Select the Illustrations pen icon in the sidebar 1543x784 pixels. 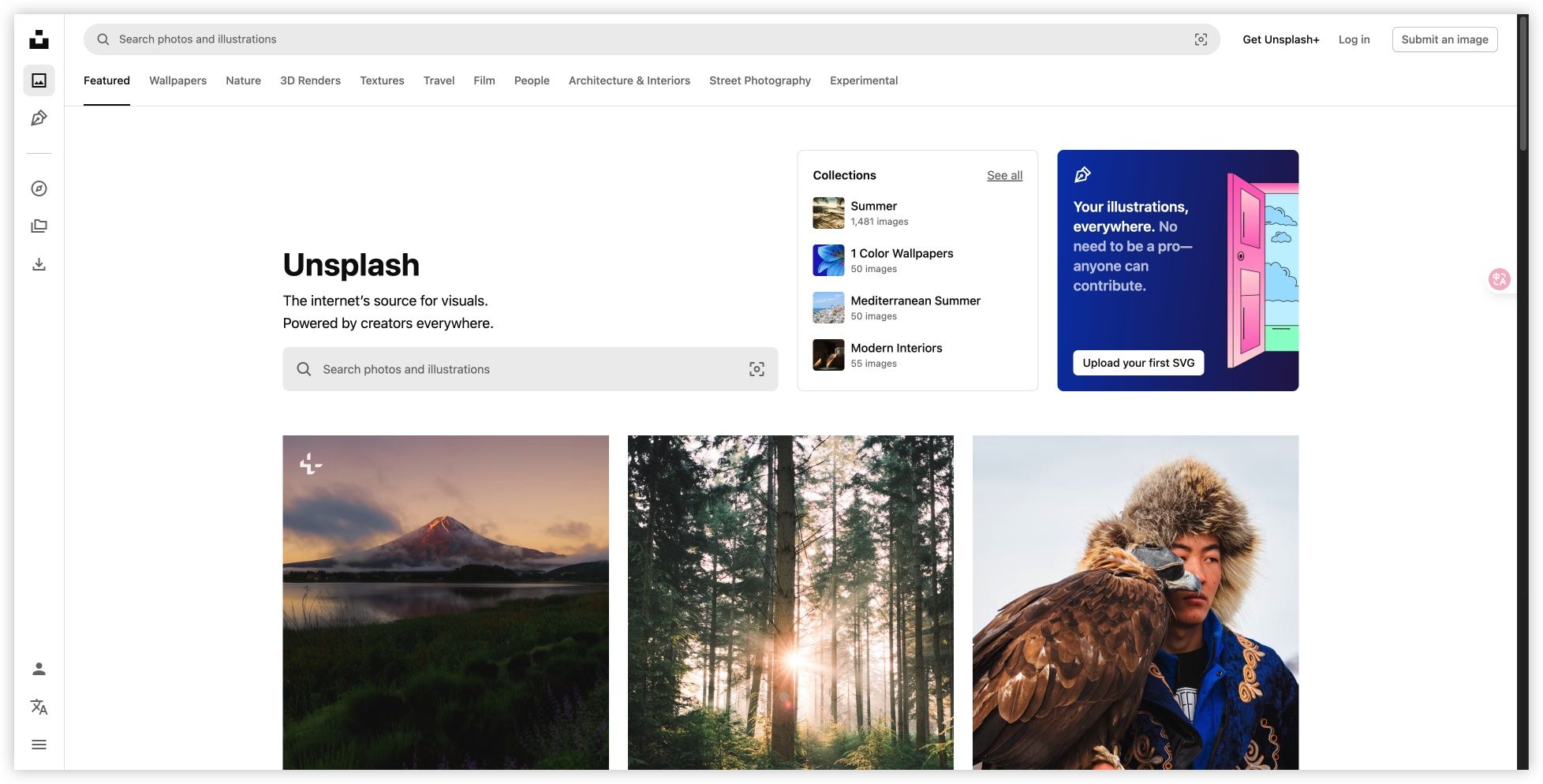39,118
